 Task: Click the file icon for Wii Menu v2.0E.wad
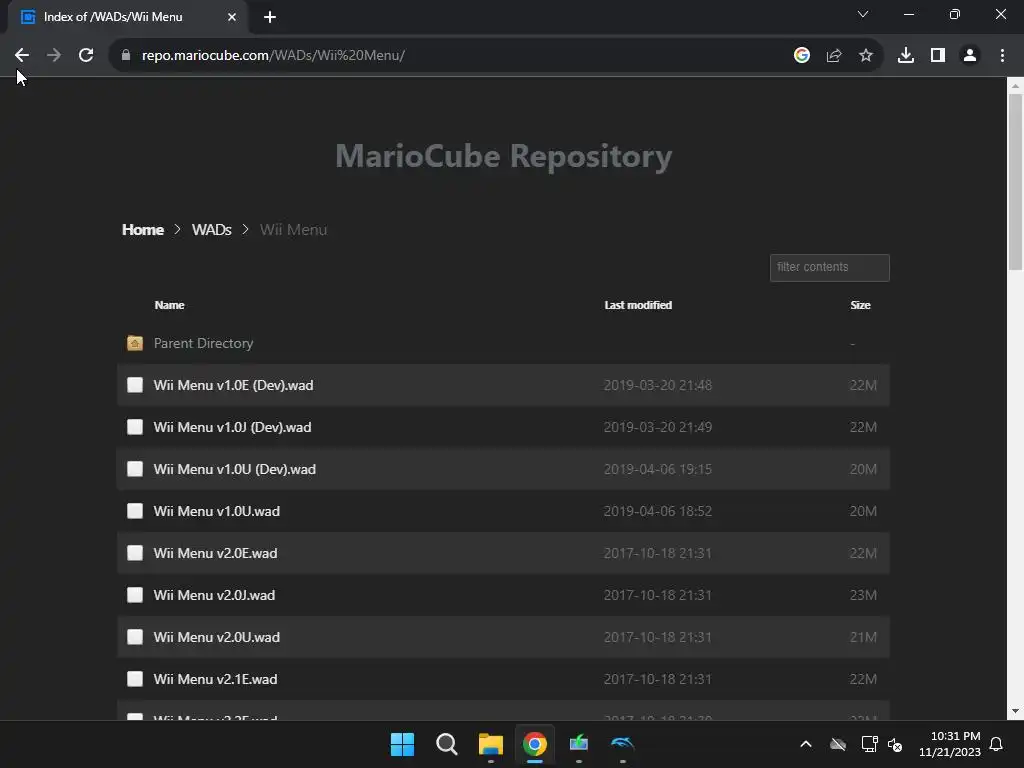135,552
